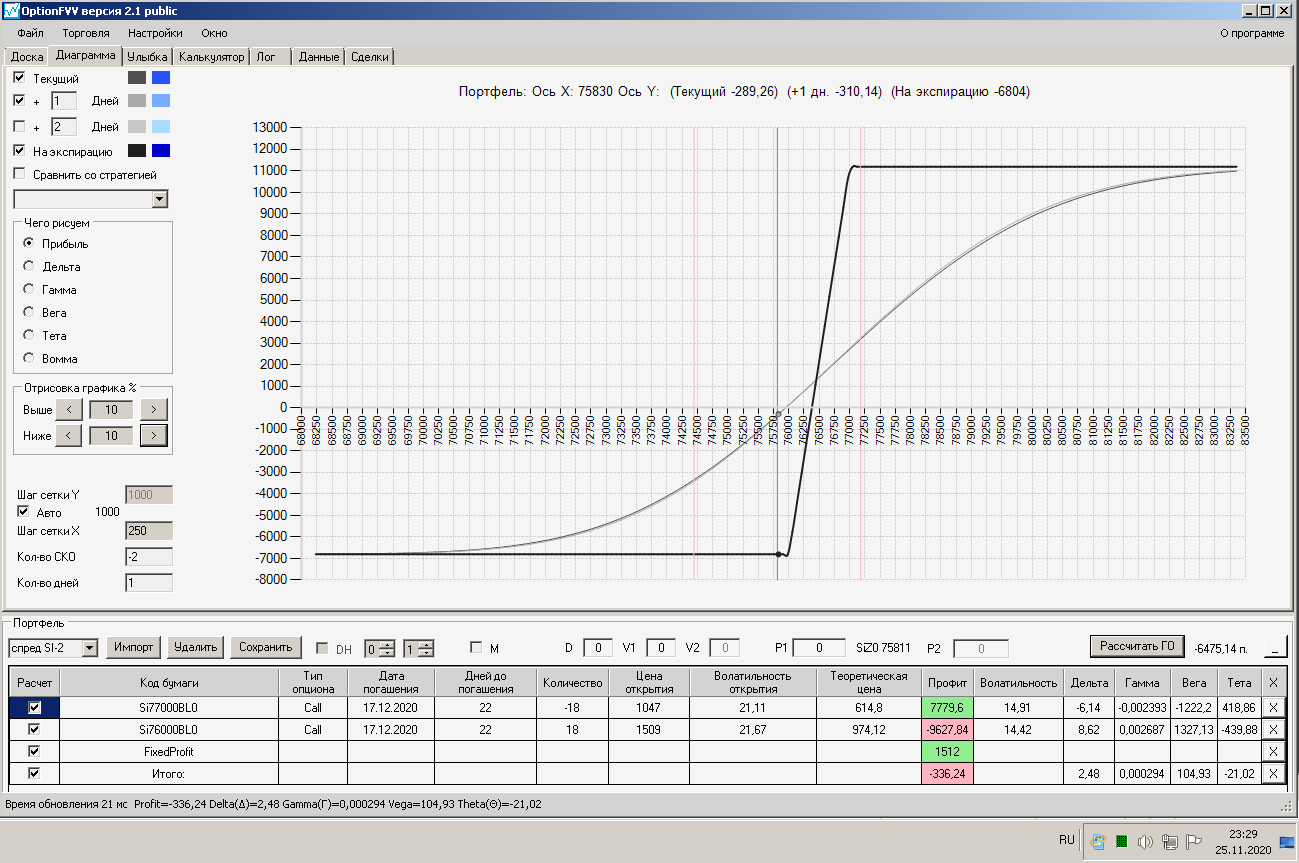Screen dimensions: 1299x863
Task: Pick the blue color swatch for Текущий
Action: pos(161,77)
